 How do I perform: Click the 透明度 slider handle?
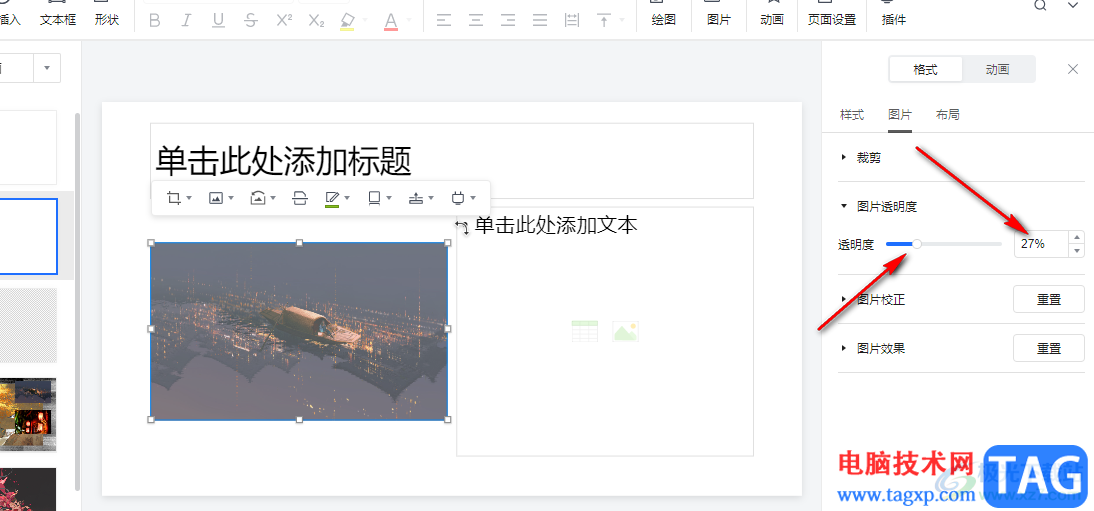tap(917, 243)
